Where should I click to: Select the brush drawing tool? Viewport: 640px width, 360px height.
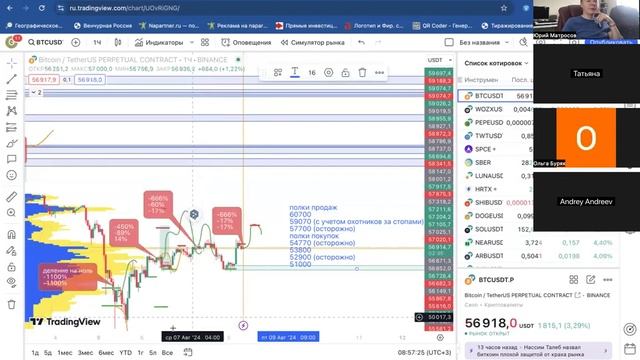[11, 143]
